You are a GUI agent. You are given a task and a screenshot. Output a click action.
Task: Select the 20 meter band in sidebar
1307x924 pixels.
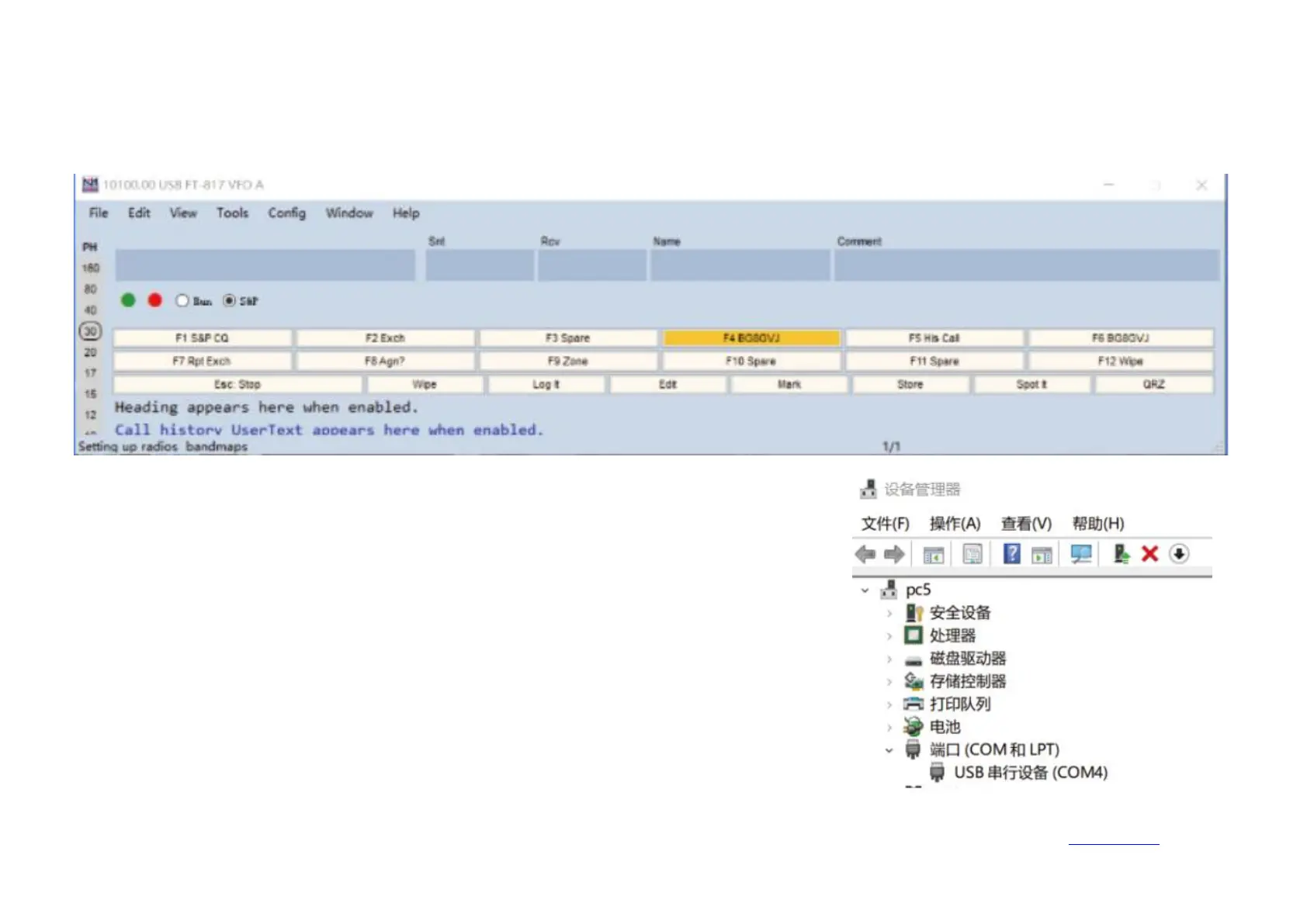[x=91, y=352]
